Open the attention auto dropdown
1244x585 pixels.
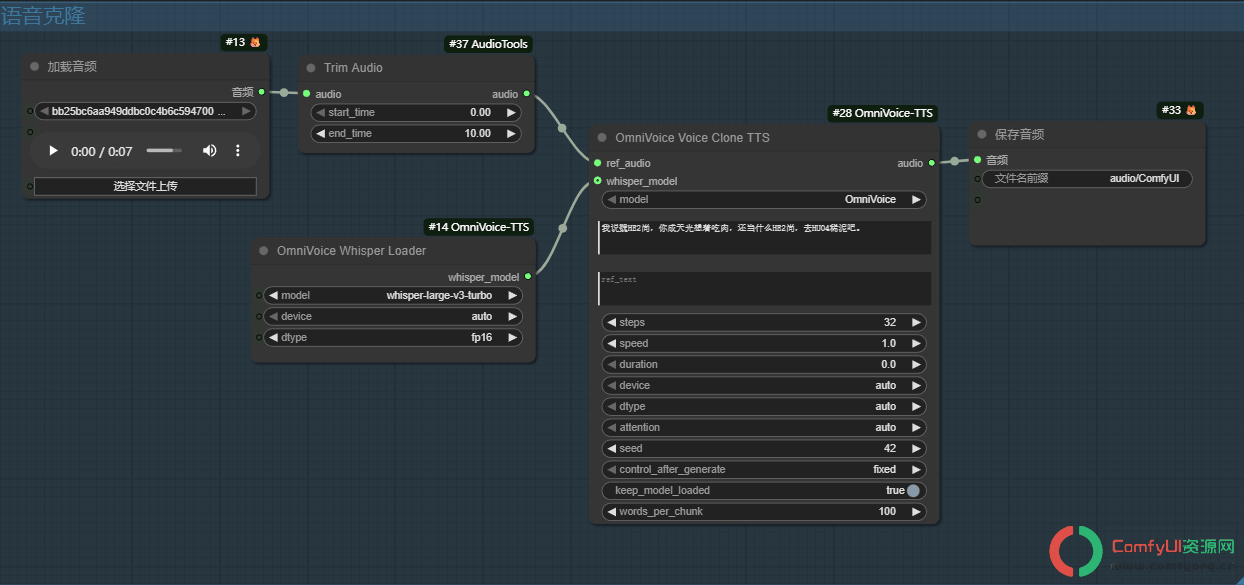pyautogui.click(x=764, y=427)
